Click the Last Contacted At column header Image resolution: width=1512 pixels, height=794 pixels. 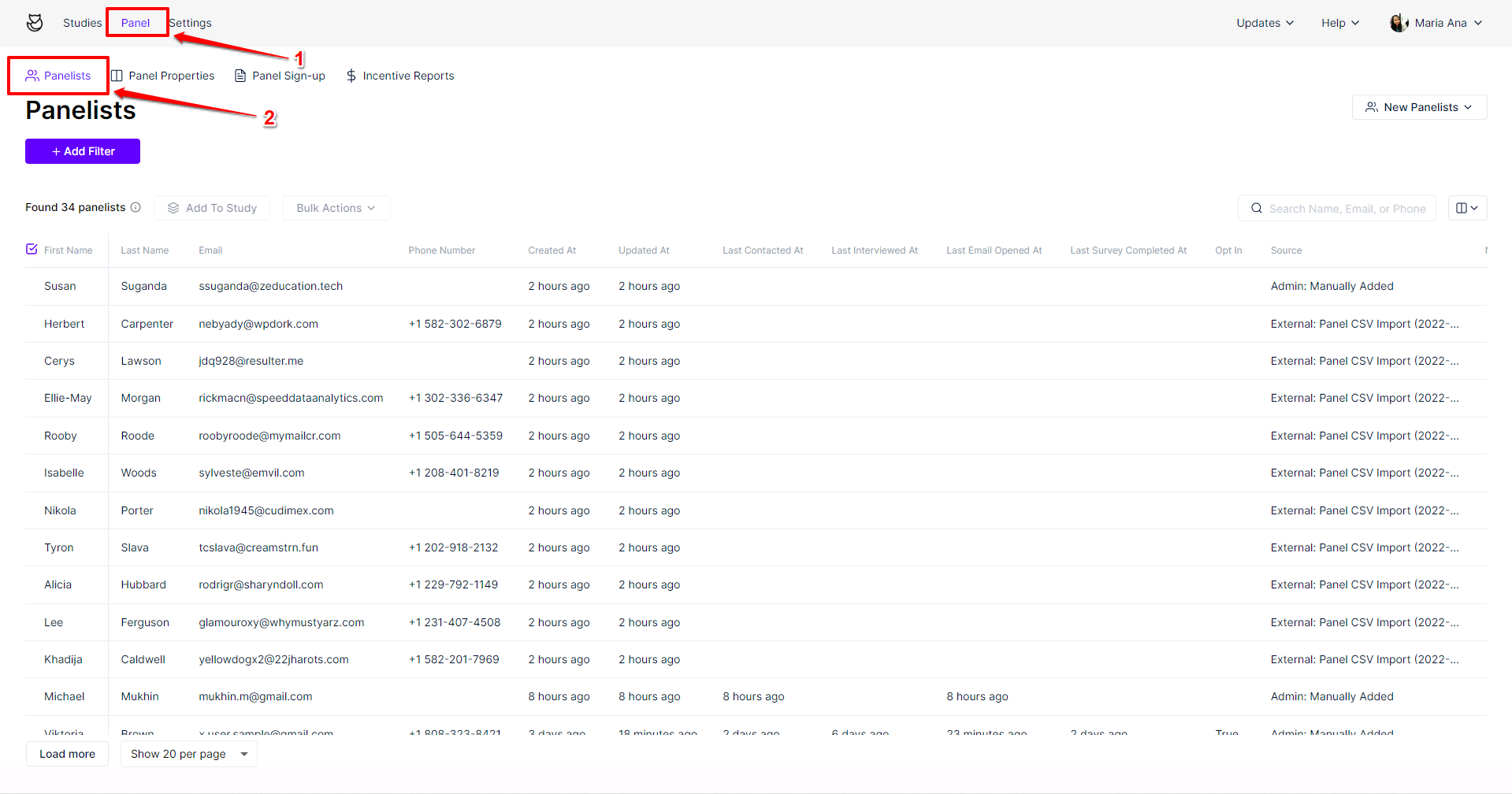pos(763,250)
